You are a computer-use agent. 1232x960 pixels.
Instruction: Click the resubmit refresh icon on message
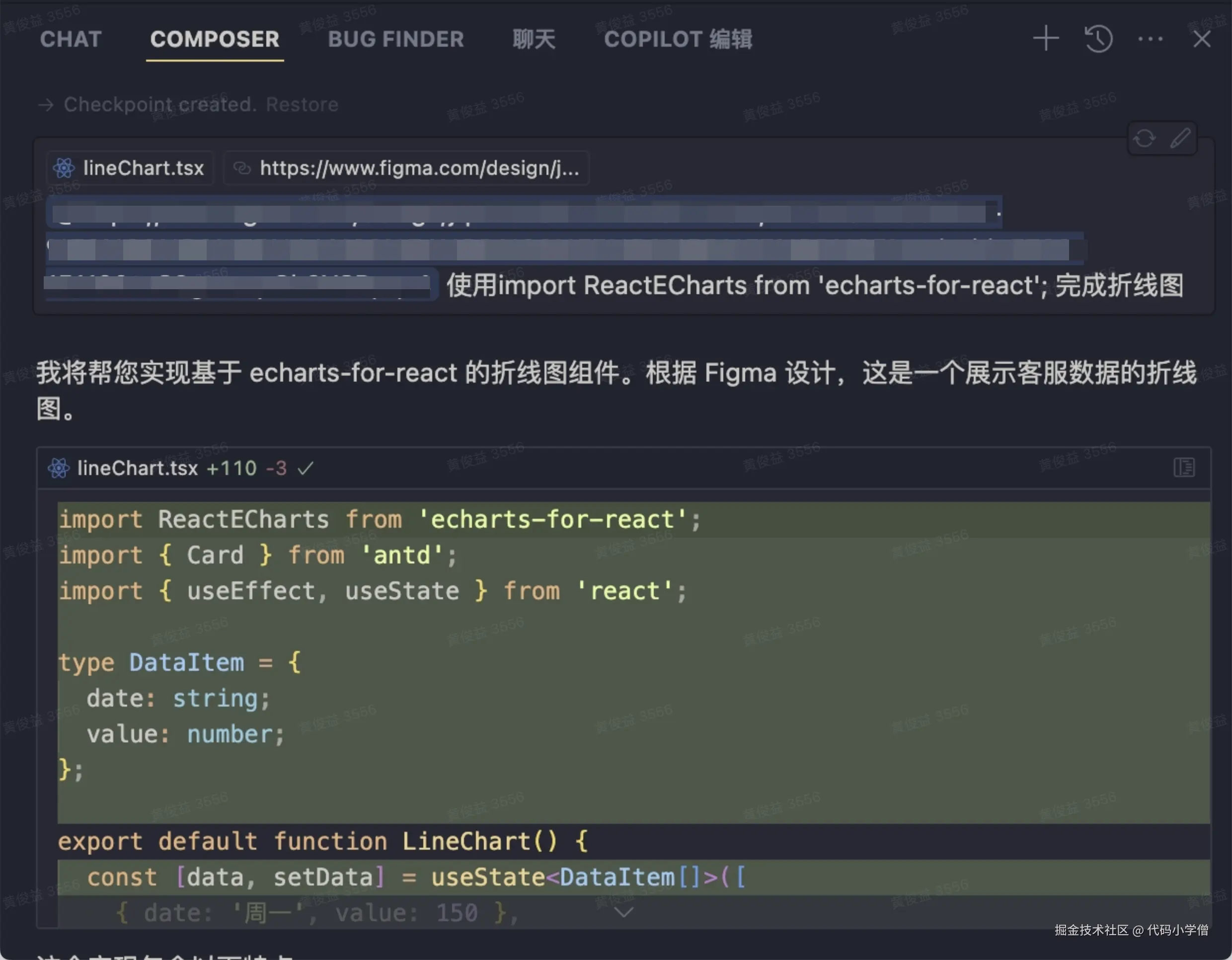[x=1144, y=138]
